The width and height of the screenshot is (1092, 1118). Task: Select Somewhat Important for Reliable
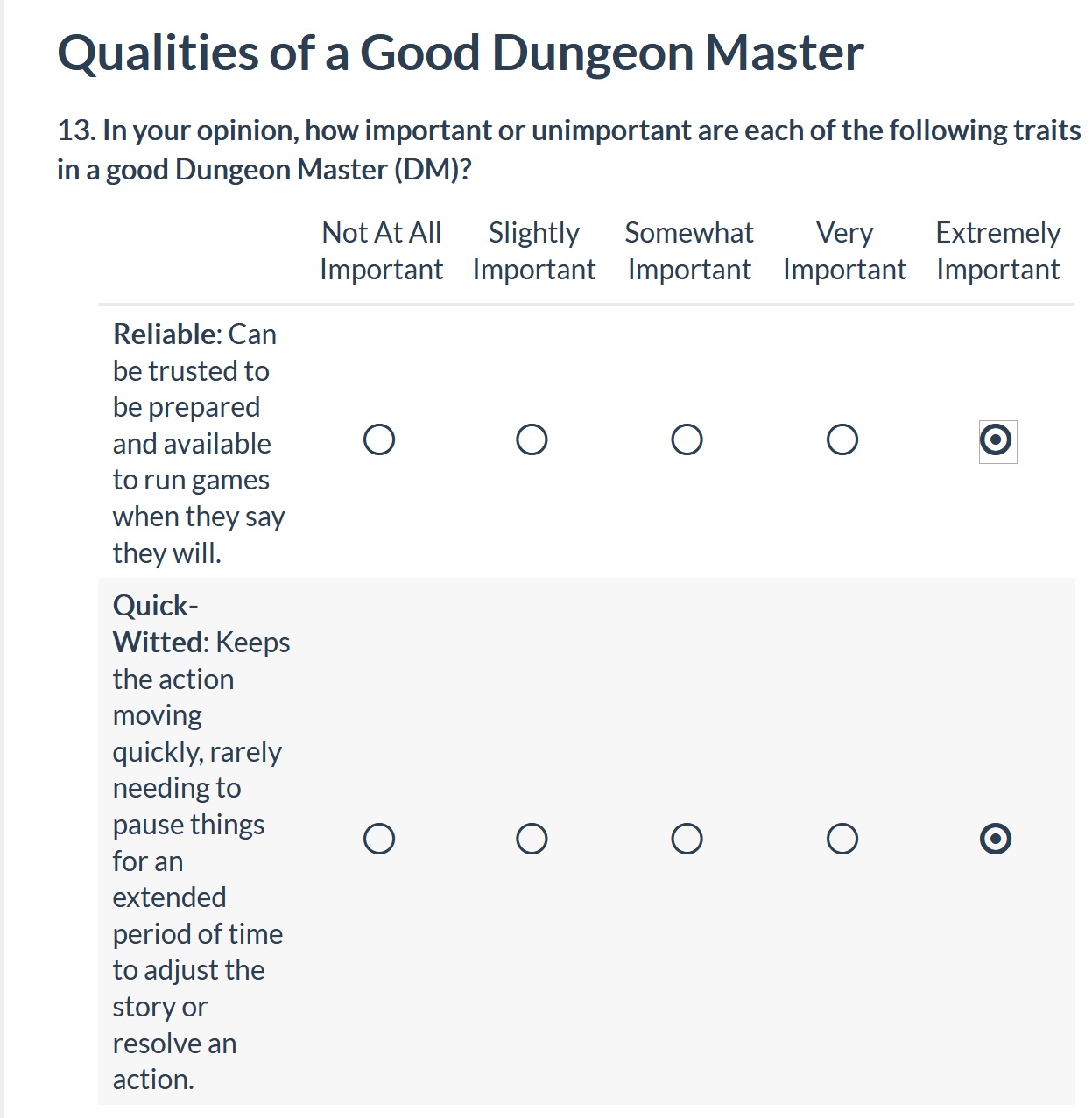(687, 439)
